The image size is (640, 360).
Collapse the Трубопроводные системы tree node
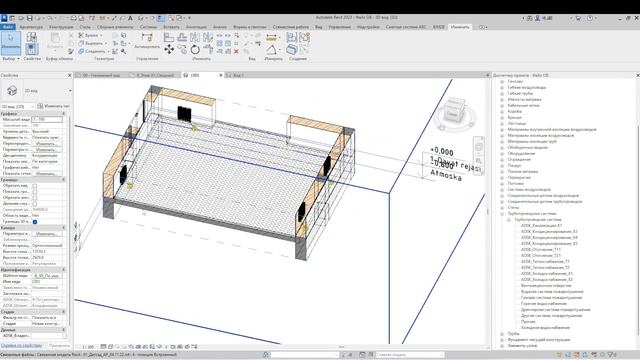tap(502, 213)
